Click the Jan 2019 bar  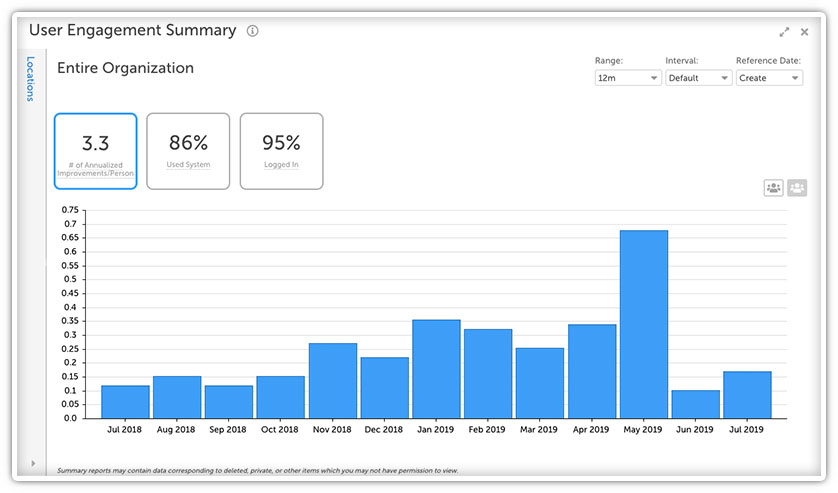coord(436,369)
